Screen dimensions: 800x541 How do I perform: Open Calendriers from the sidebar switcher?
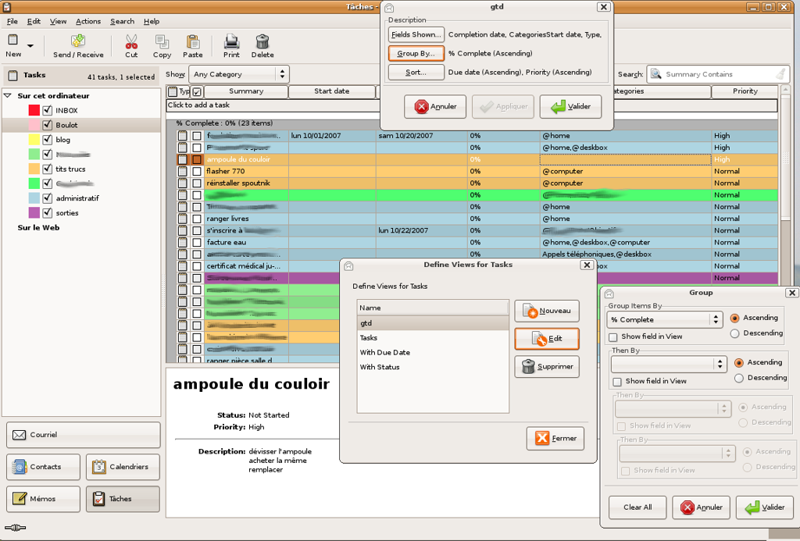click(x=122, y=467)
